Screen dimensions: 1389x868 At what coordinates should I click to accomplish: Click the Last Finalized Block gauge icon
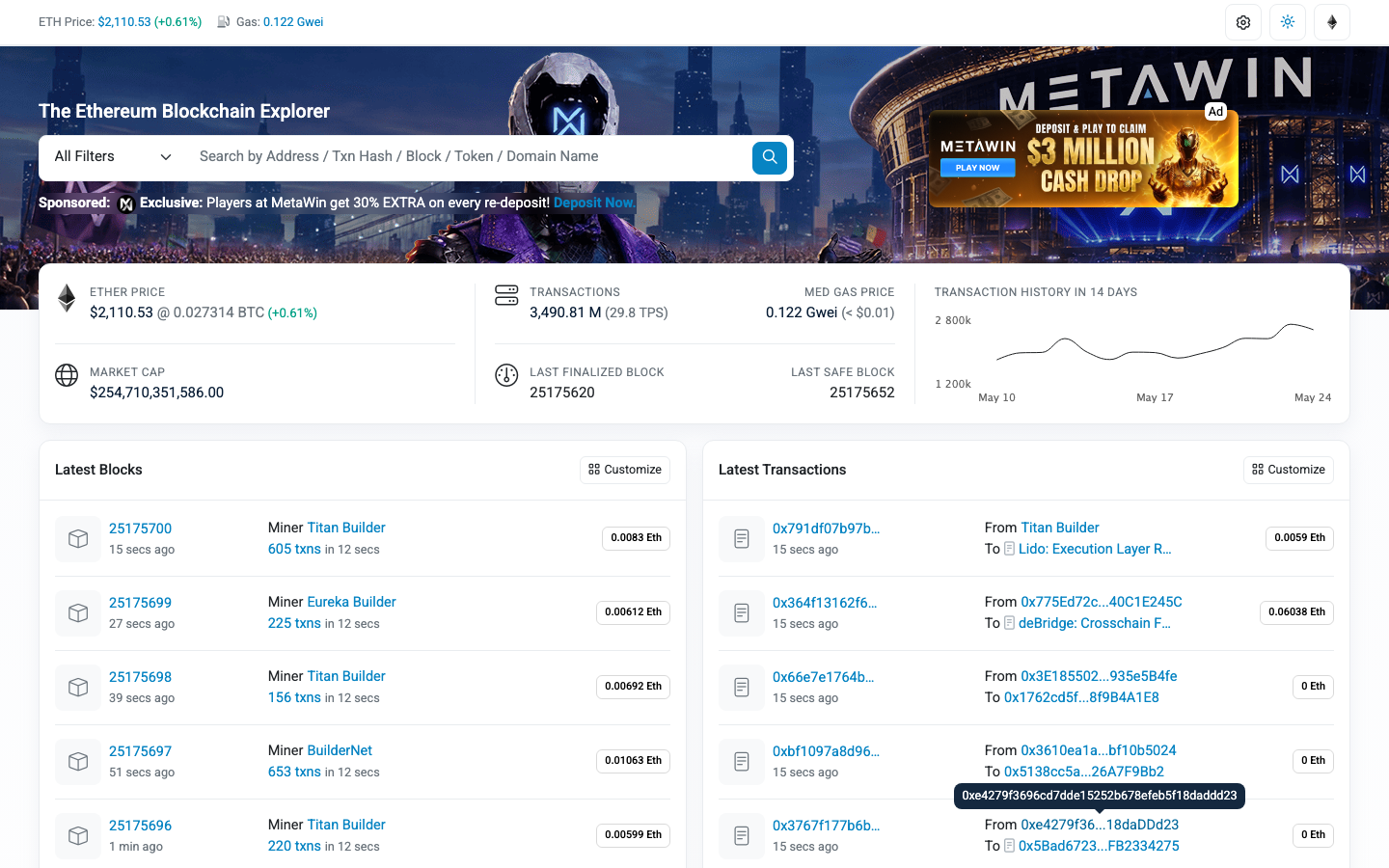(506, 375)
